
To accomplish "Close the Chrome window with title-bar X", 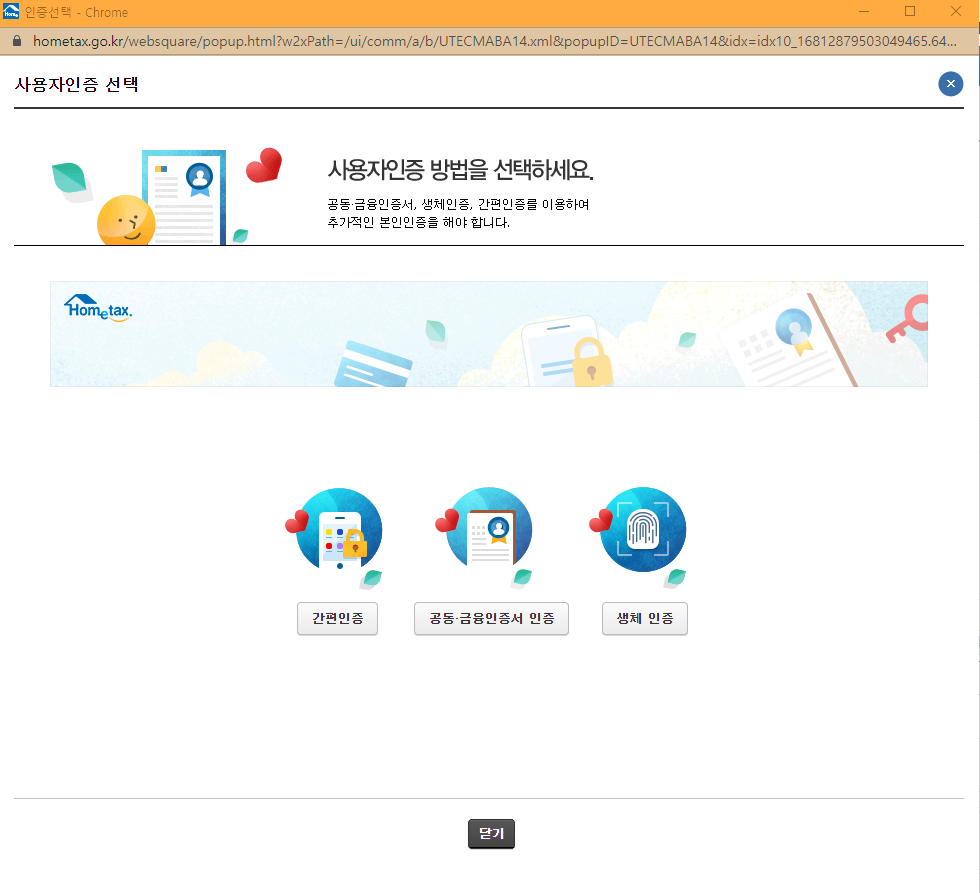I will pos(956,12).
